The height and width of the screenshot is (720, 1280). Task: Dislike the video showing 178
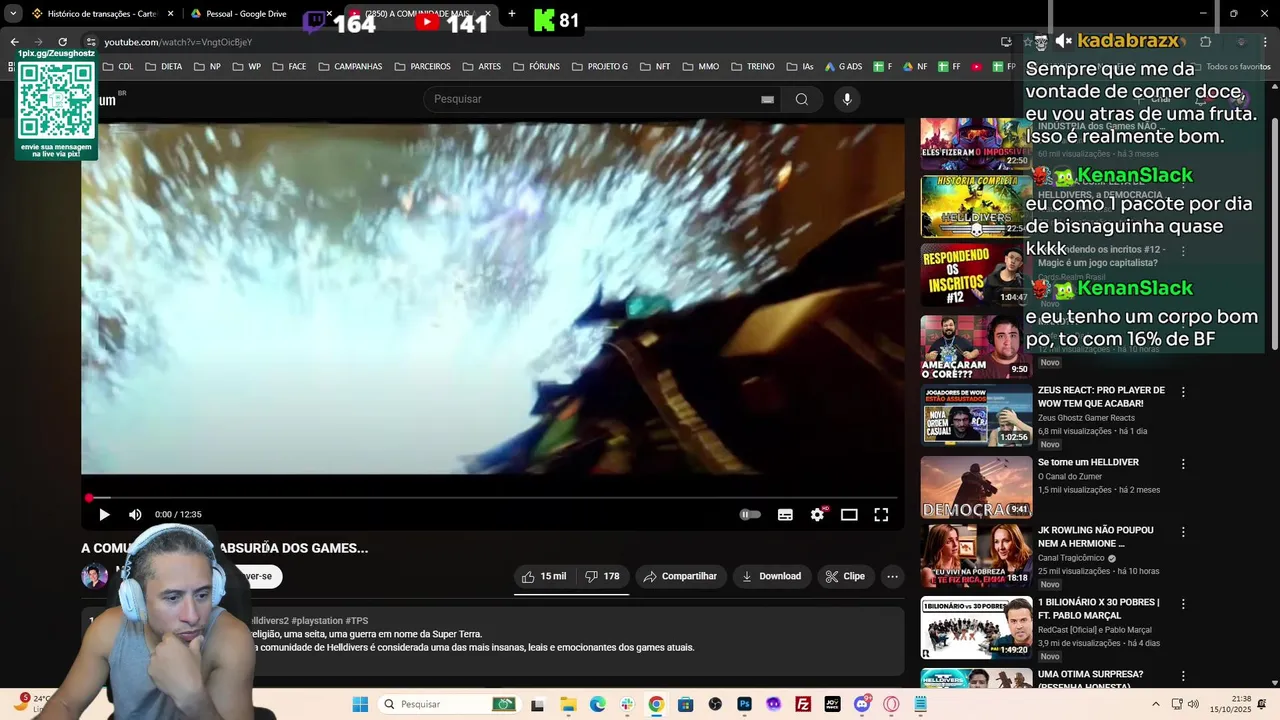tap(602, 576)
